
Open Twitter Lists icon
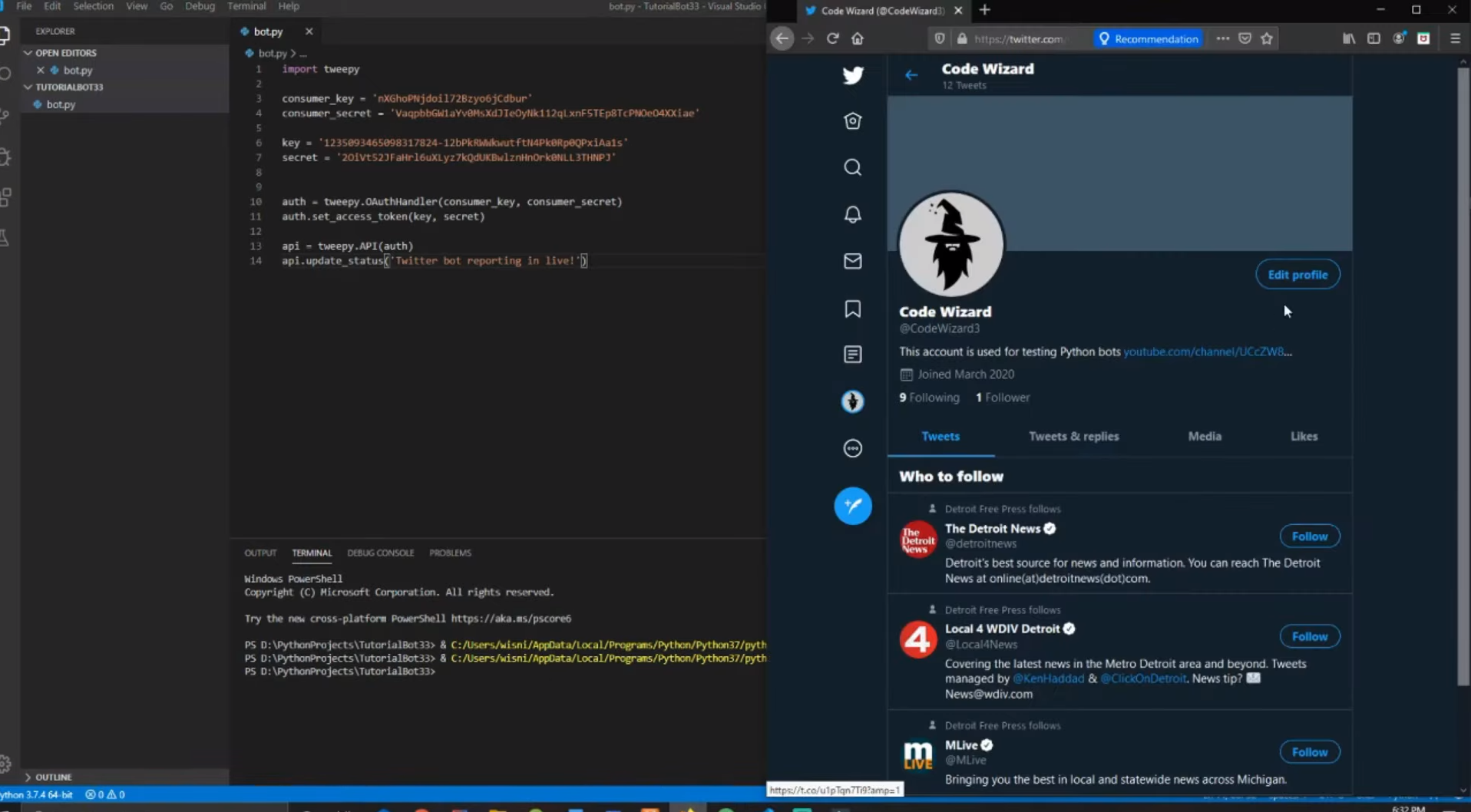pos(853,355)
